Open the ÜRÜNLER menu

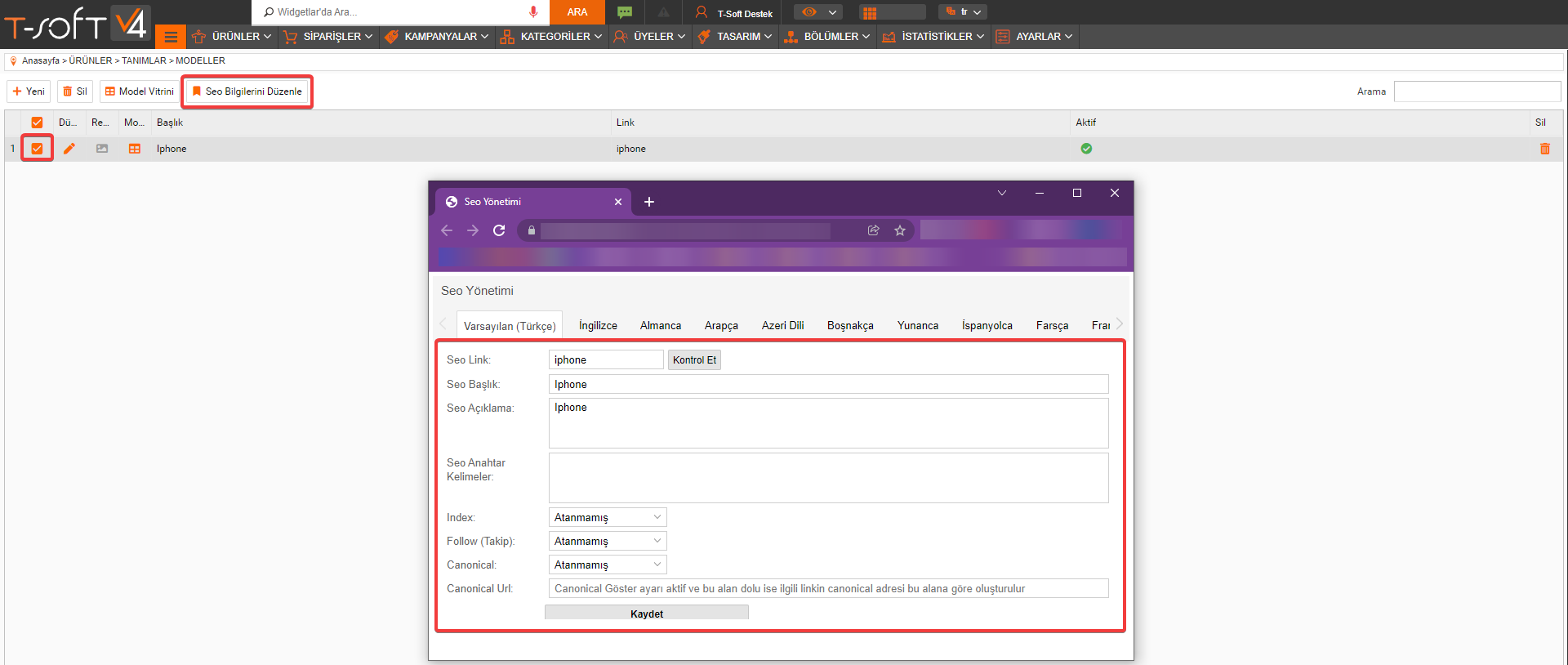point(231,37)
